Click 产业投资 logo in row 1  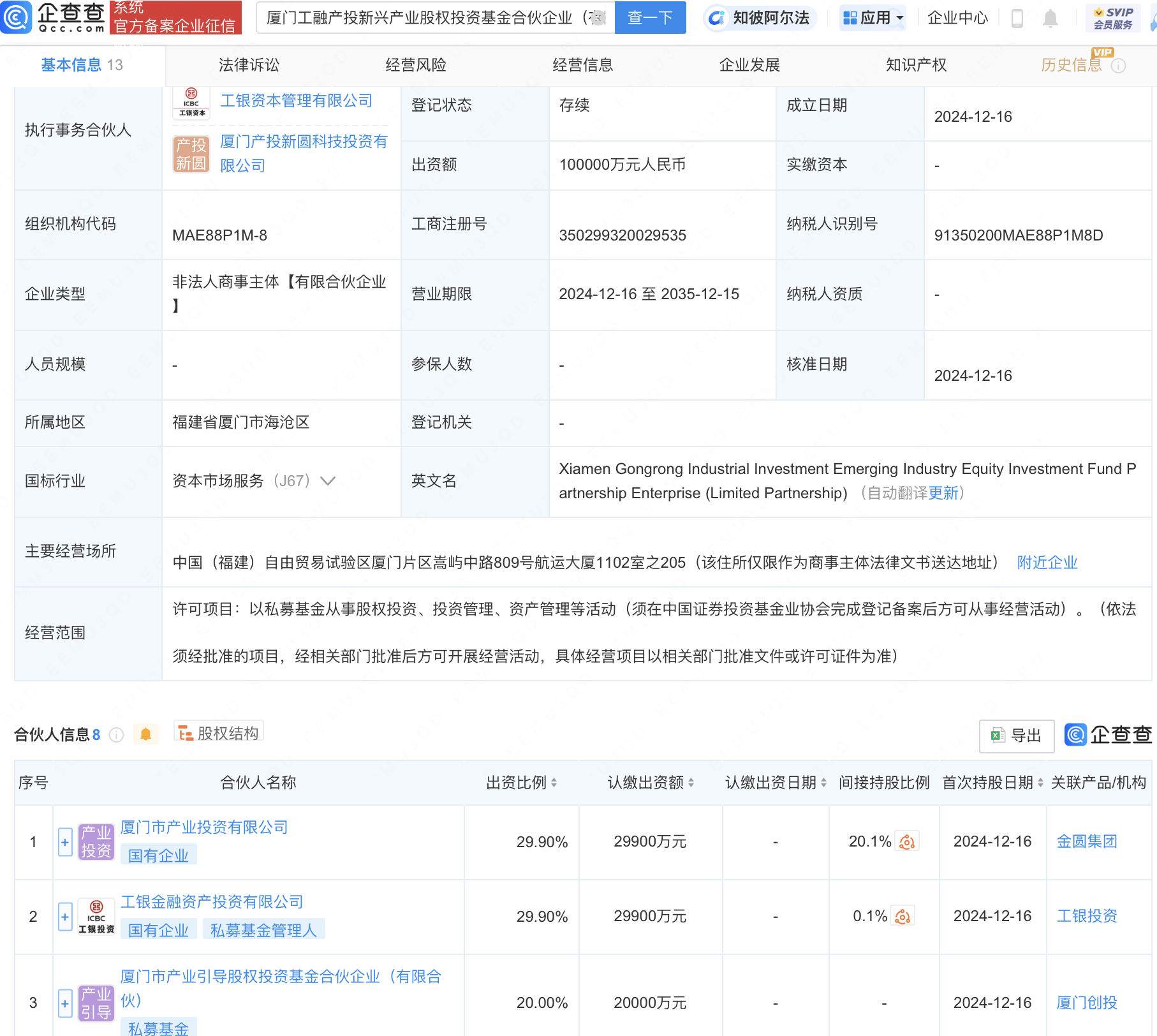coord(96,842)
